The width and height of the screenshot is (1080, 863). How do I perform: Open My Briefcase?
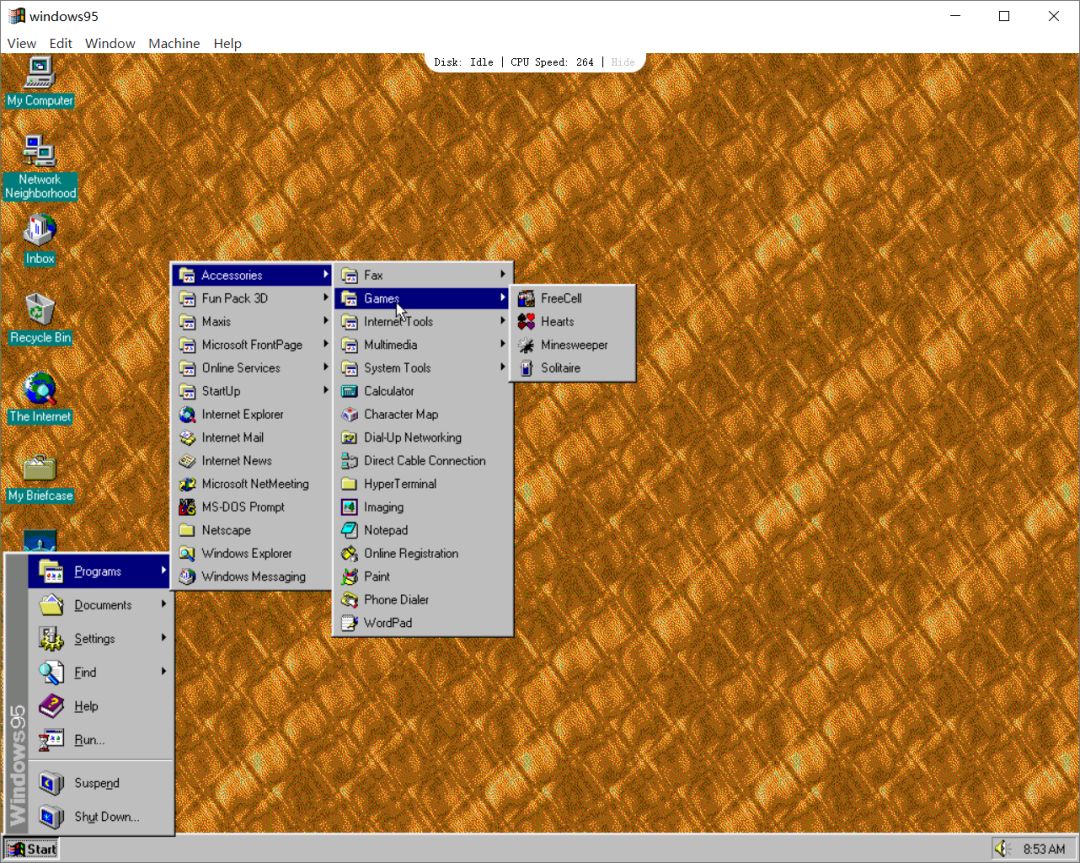(x=40, y=473)
